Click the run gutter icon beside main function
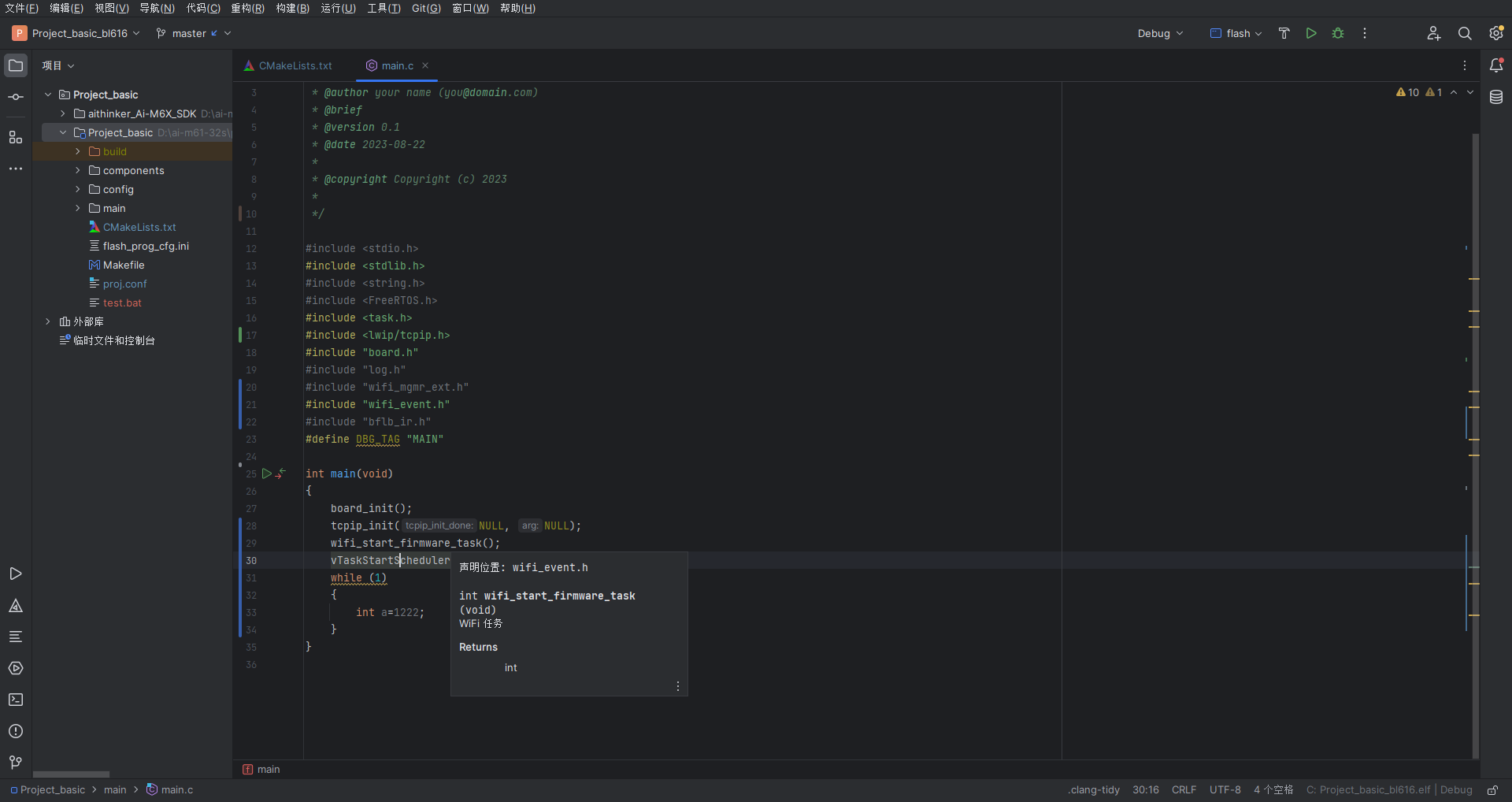Image resolution: width=1512 pixels, height=802 pixels. tap(267, 473)
